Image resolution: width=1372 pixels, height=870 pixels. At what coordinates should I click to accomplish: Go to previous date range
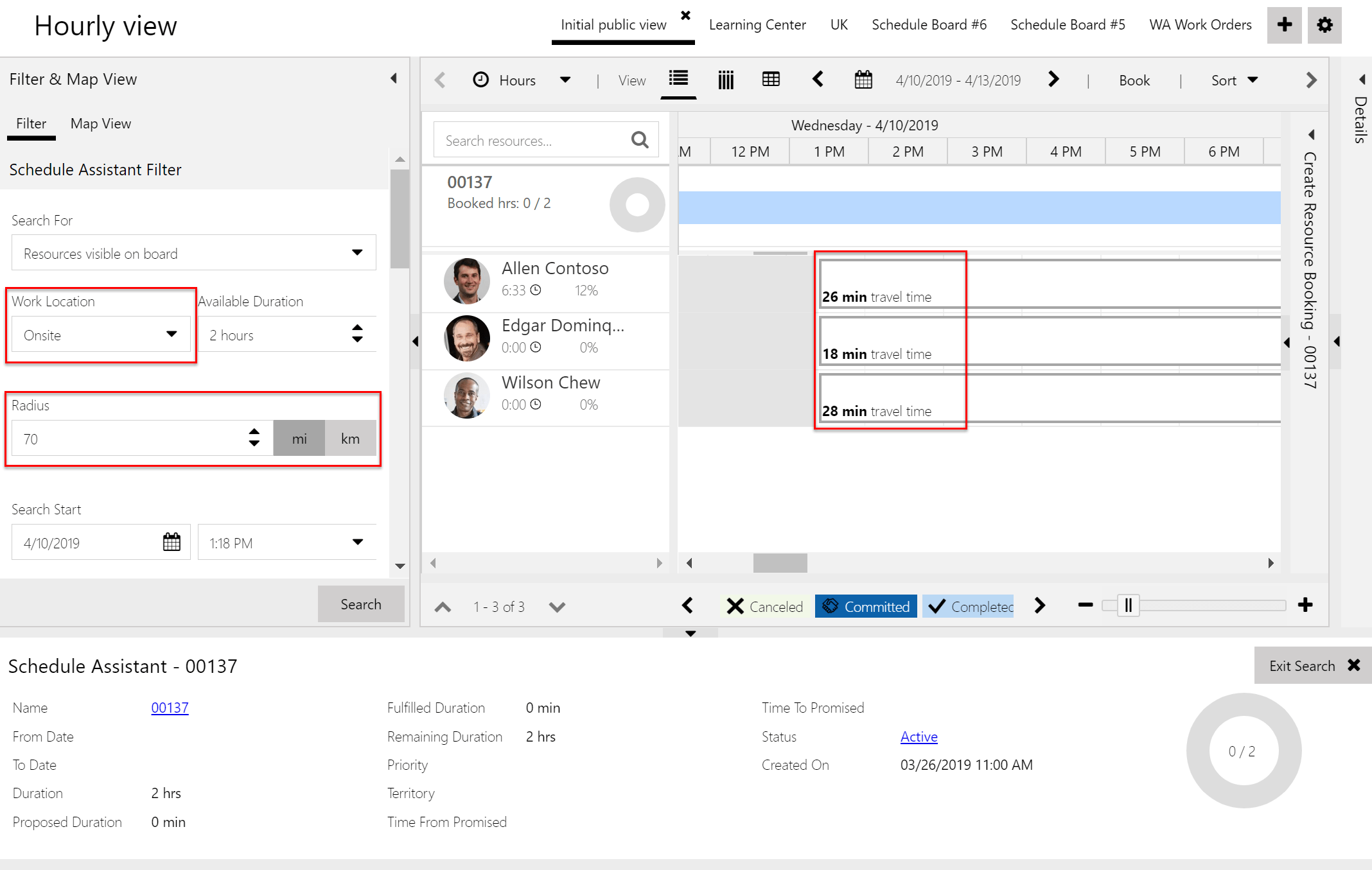pos(818,79)
